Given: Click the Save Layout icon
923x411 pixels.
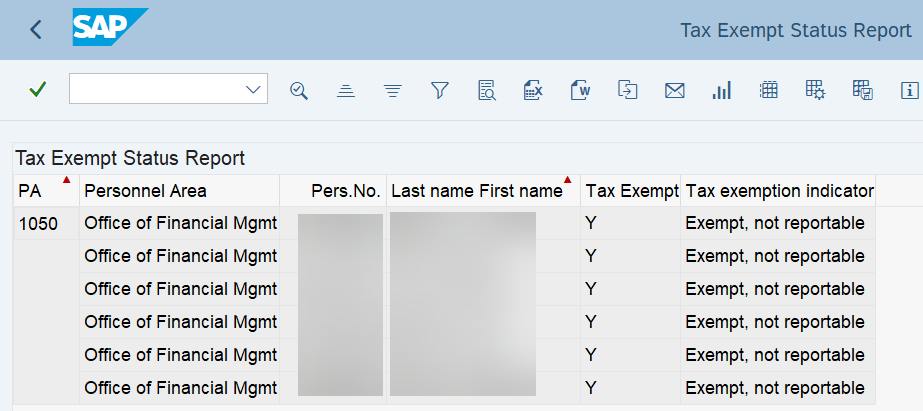Looking at the screenshot, I should point(862,90).
